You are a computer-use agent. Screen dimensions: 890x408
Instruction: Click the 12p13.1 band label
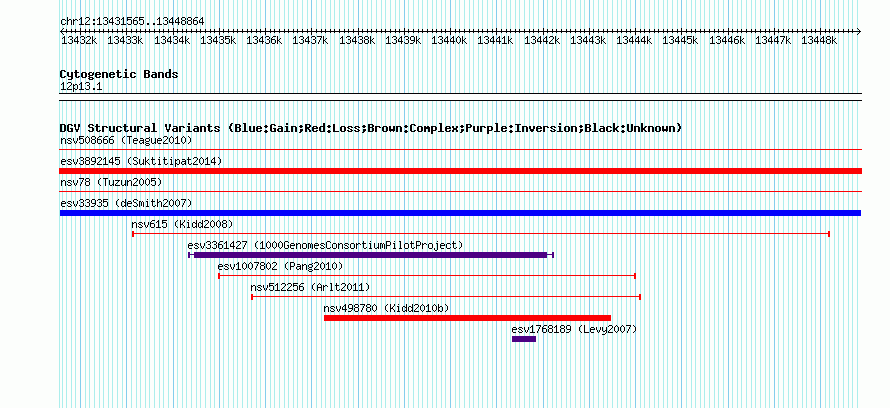(x=81, y=87)
